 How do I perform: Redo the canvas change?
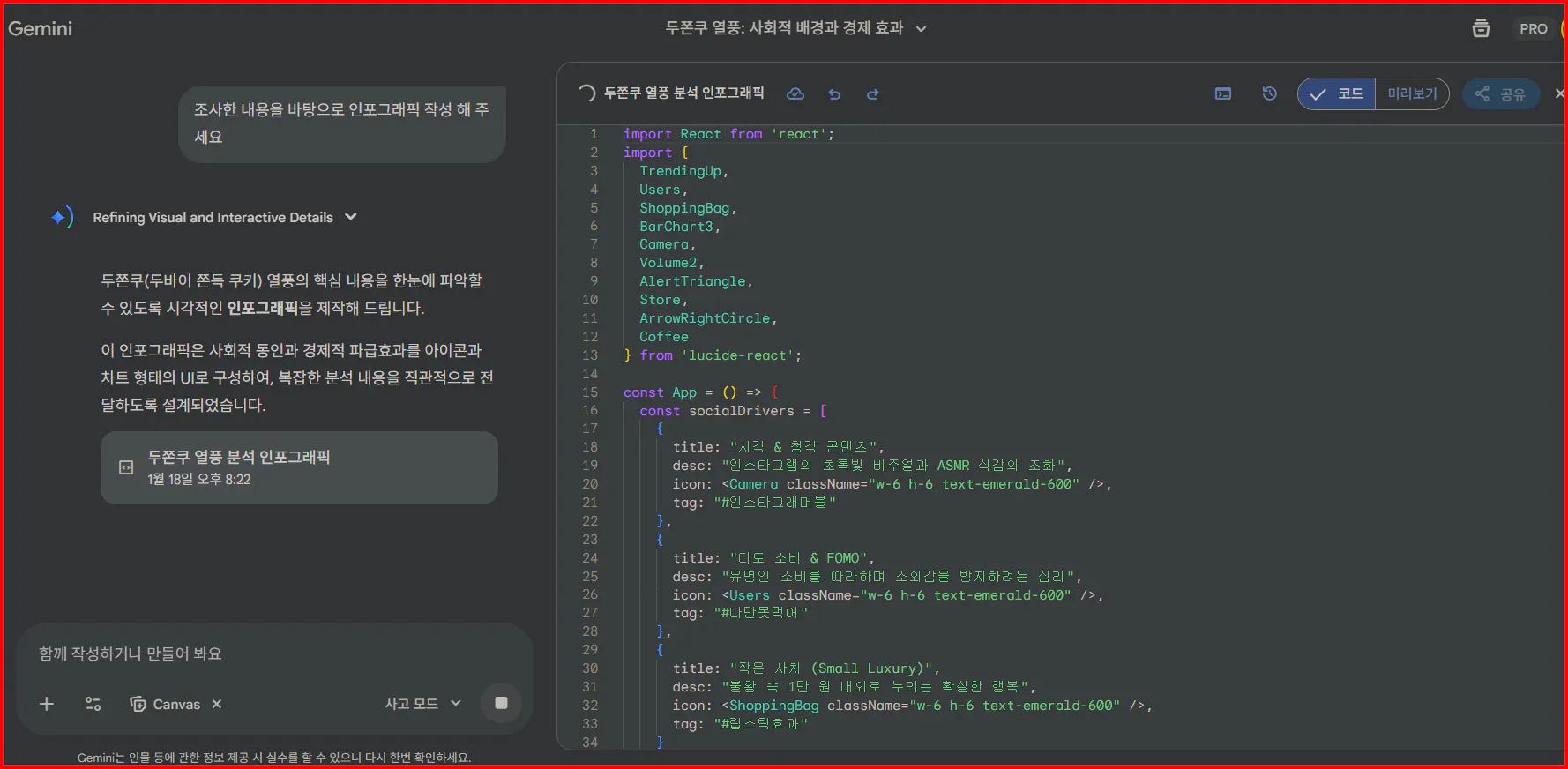coord(872,93)
